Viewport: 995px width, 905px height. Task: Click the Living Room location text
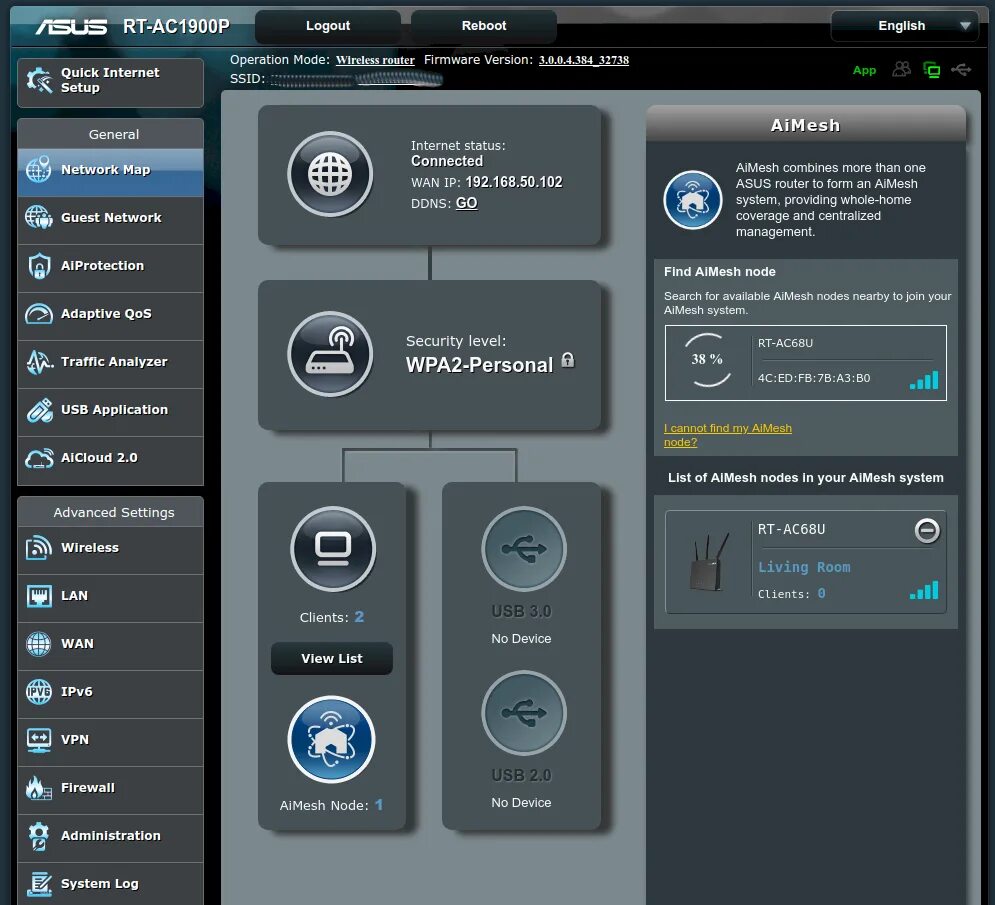[804, 567]
